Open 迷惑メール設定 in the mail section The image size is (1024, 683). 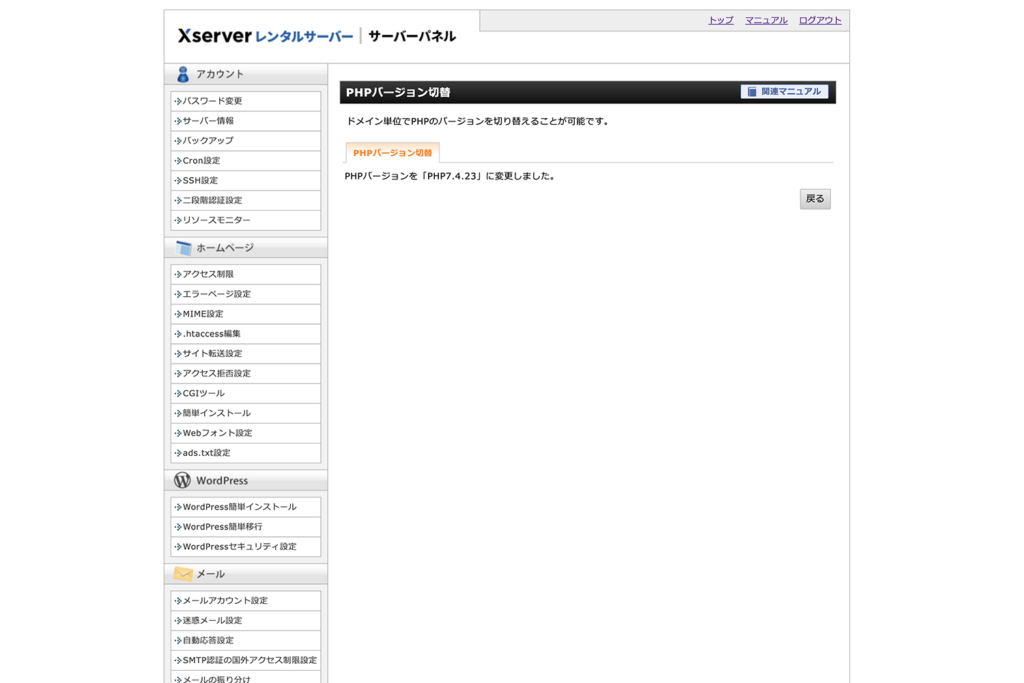(209, 620)
